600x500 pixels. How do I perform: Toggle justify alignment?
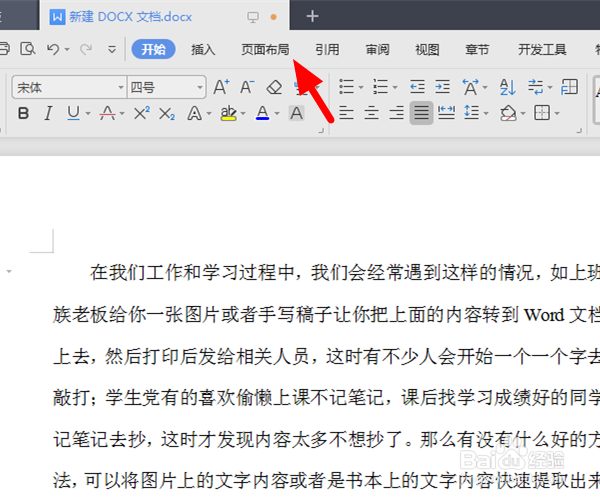[x=422, y=113]
